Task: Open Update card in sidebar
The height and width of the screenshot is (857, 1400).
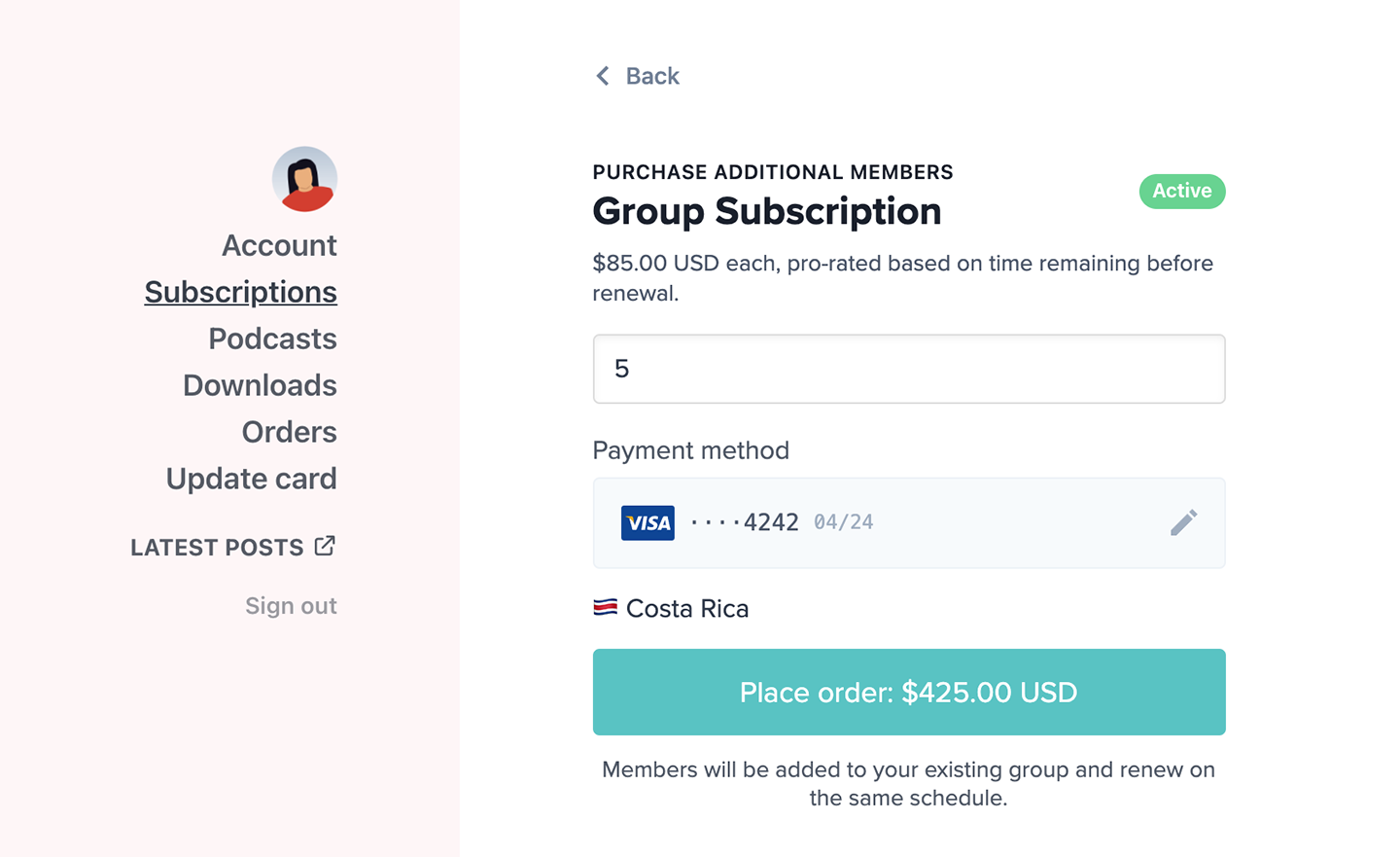Action: pos(251,479)
